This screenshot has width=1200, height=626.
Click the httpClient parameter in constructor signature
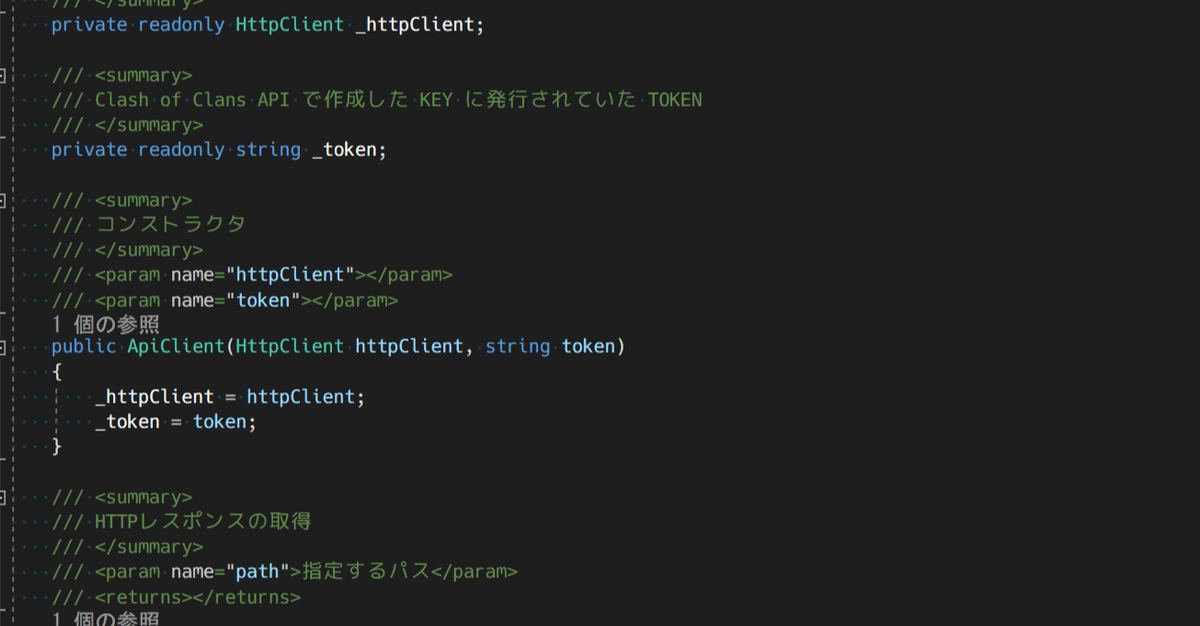point(408,347)
